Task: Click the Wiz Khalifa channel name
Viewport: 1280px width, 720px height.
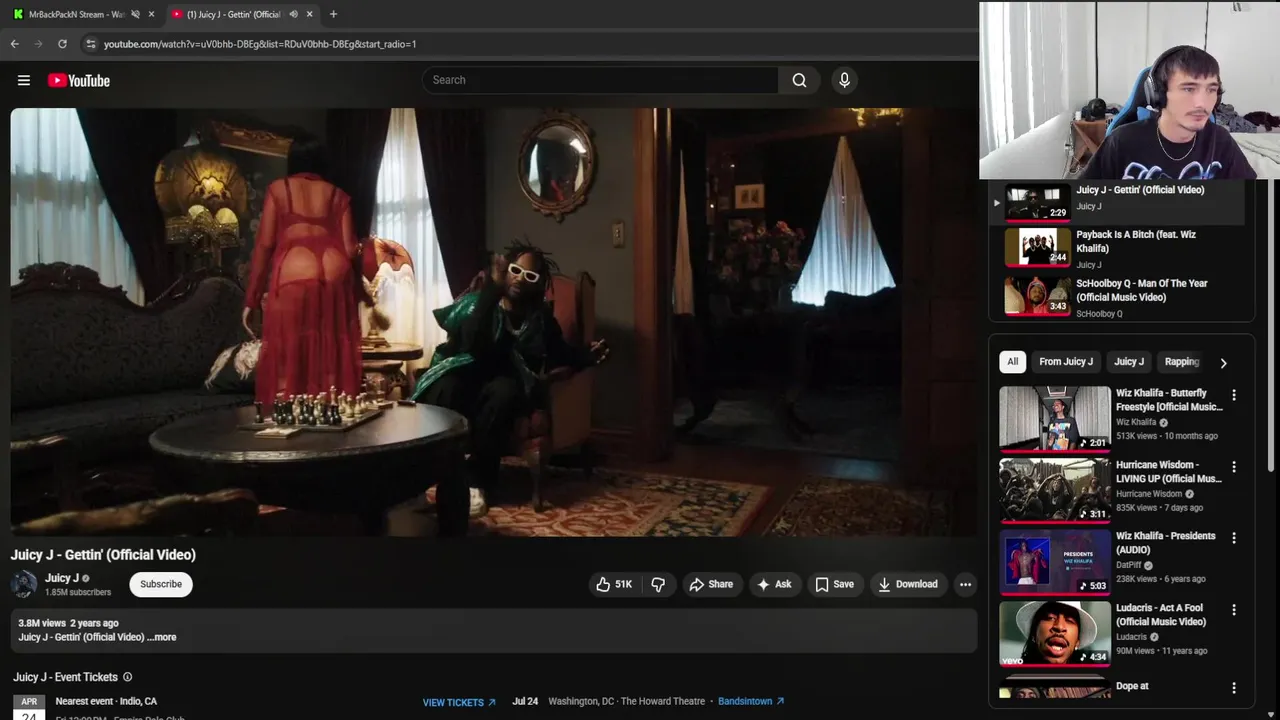Action: (1136, 422)
